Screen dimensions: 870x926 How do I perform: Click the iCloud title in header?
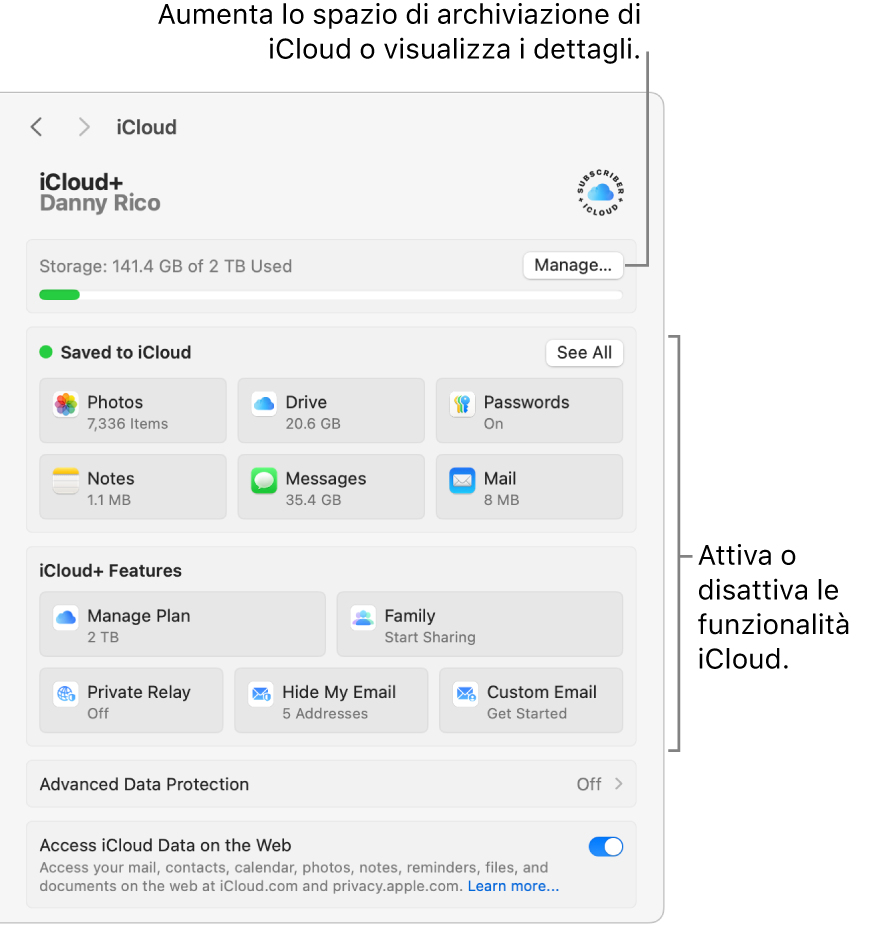146,128
